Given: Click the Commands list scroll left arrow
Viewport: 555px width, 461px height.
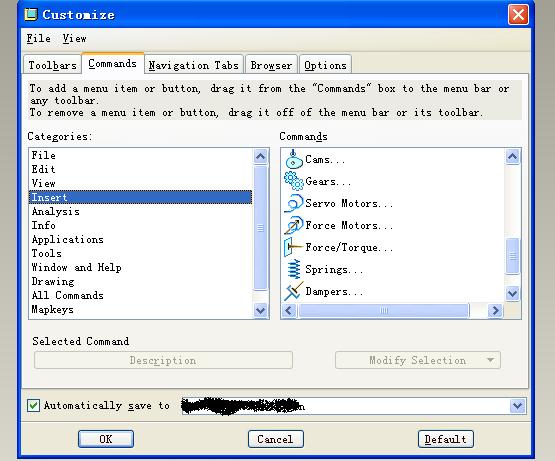Looking at the screenshot, I should pyautogui.click(x=289, y=311).
